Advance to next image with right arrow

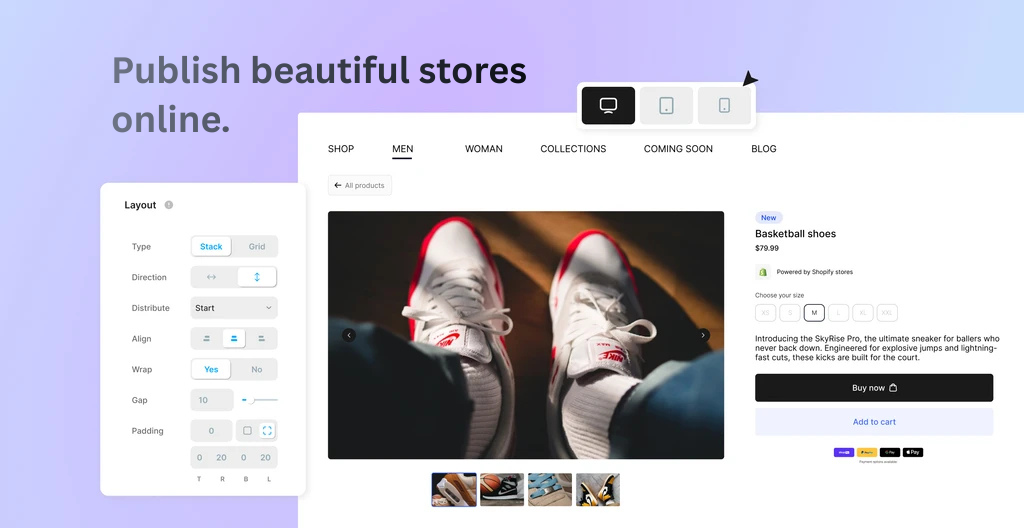(703, 335)
